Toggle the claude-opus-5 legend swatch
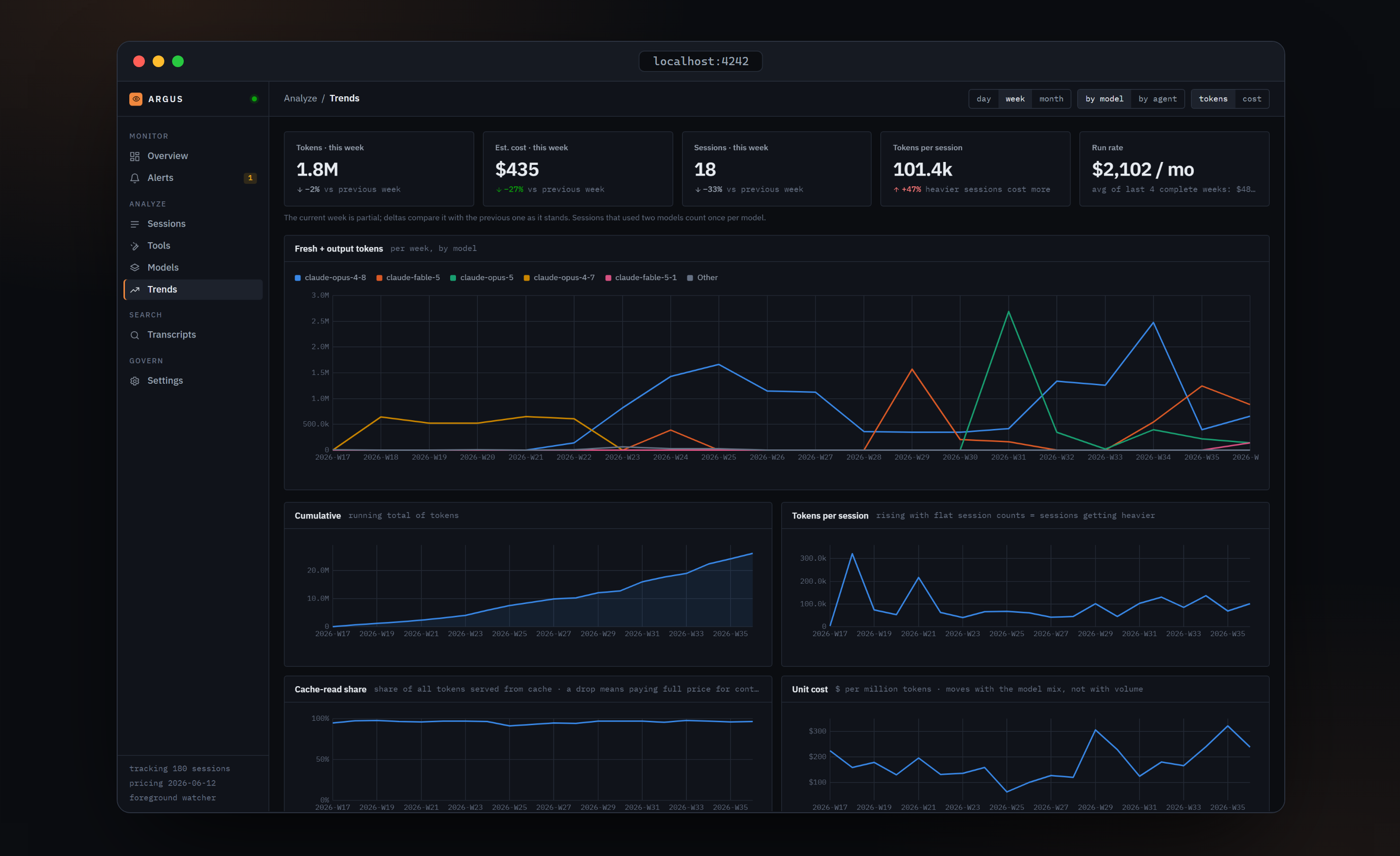1400x856 pixels. pyautogui.click(x=453, y=278)
